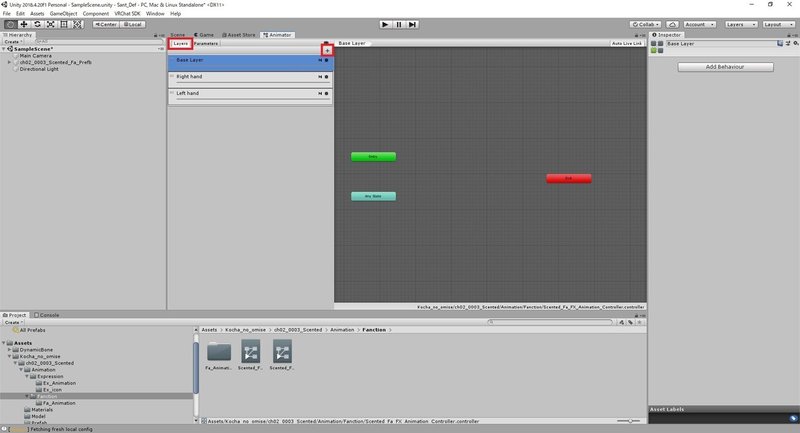Open Inspector preset sliders icon
This screenshot has width=800, height=433.
click(x=788, y=43)
